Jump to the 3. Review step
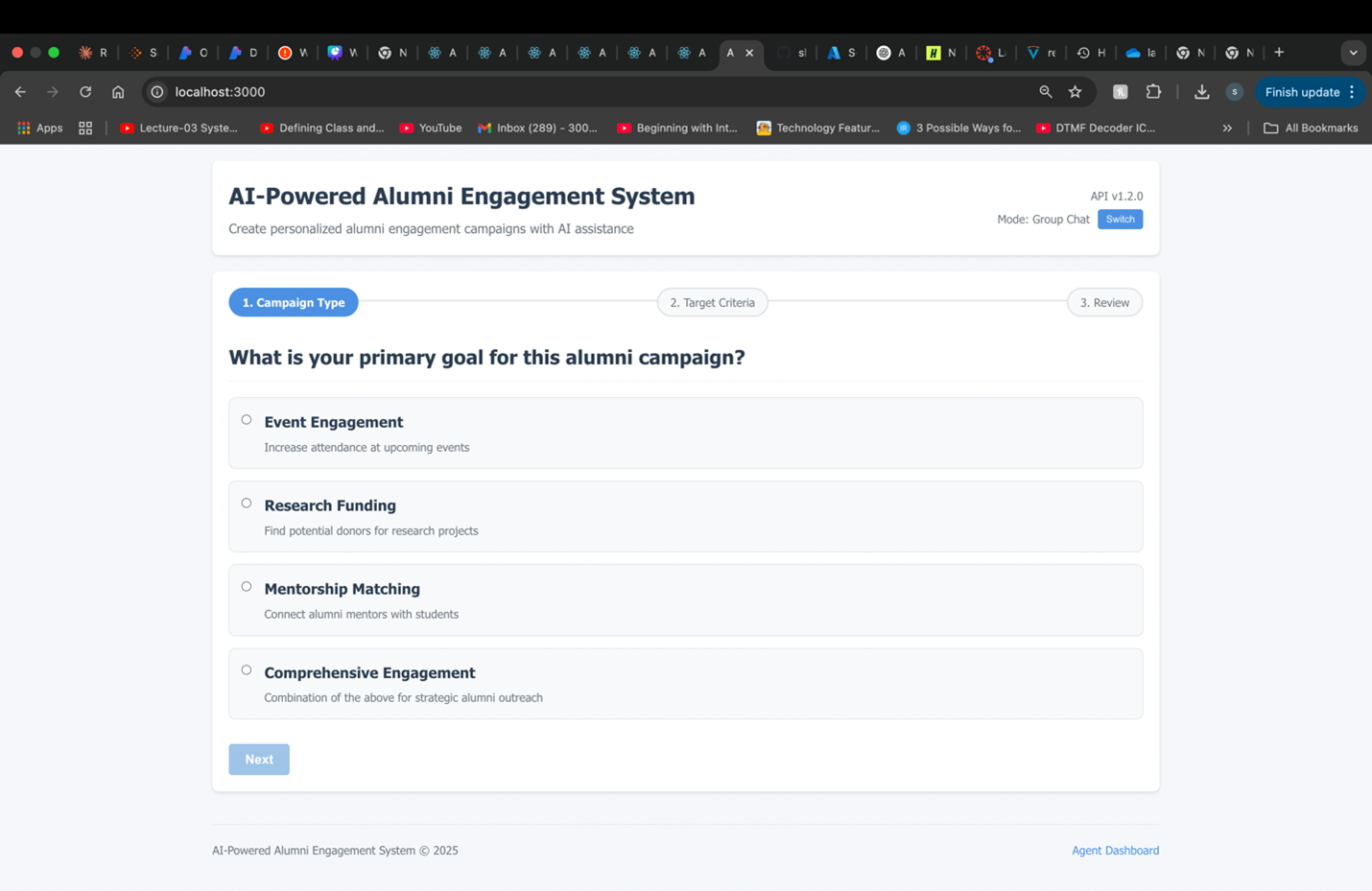 tap(1103, 302)
